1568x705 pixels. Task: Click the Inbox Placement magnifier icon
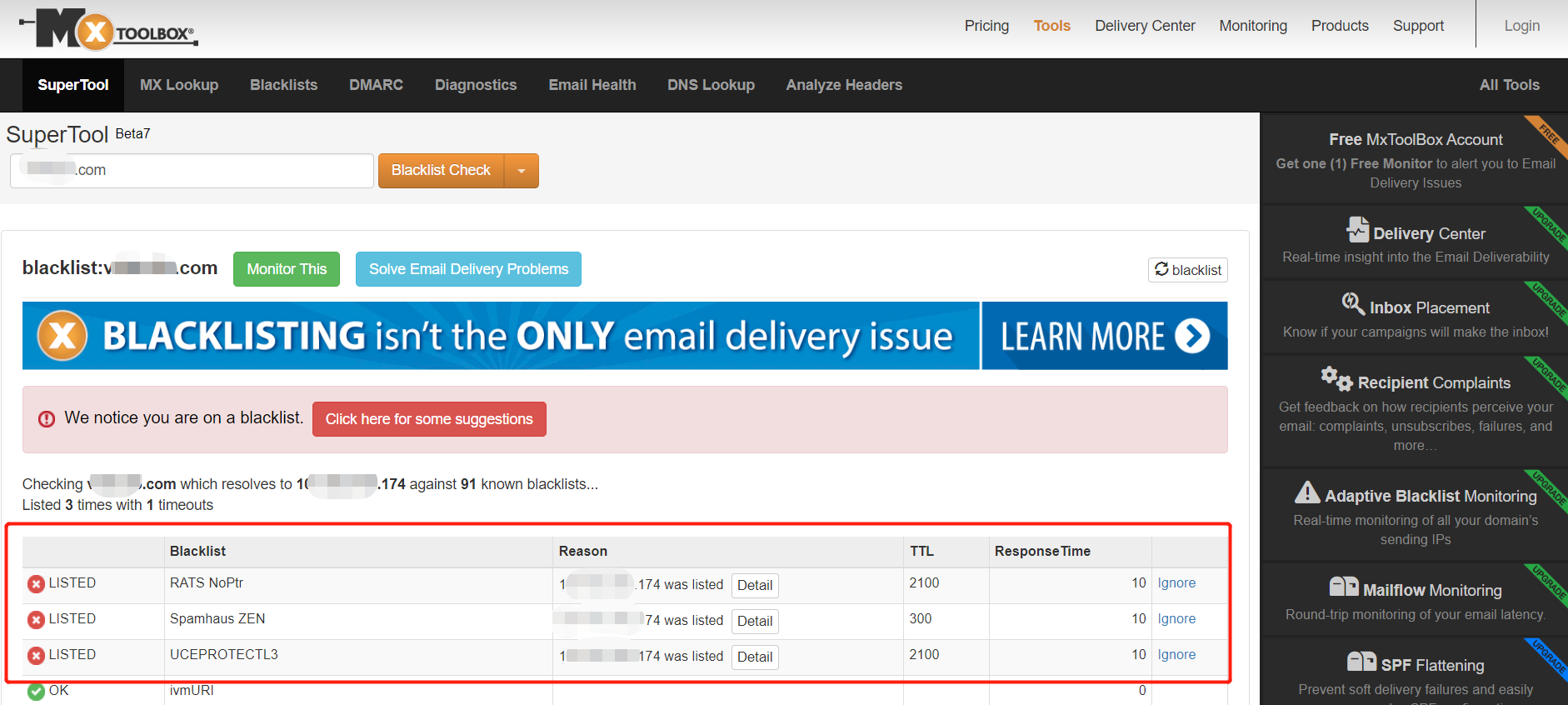1353,303
